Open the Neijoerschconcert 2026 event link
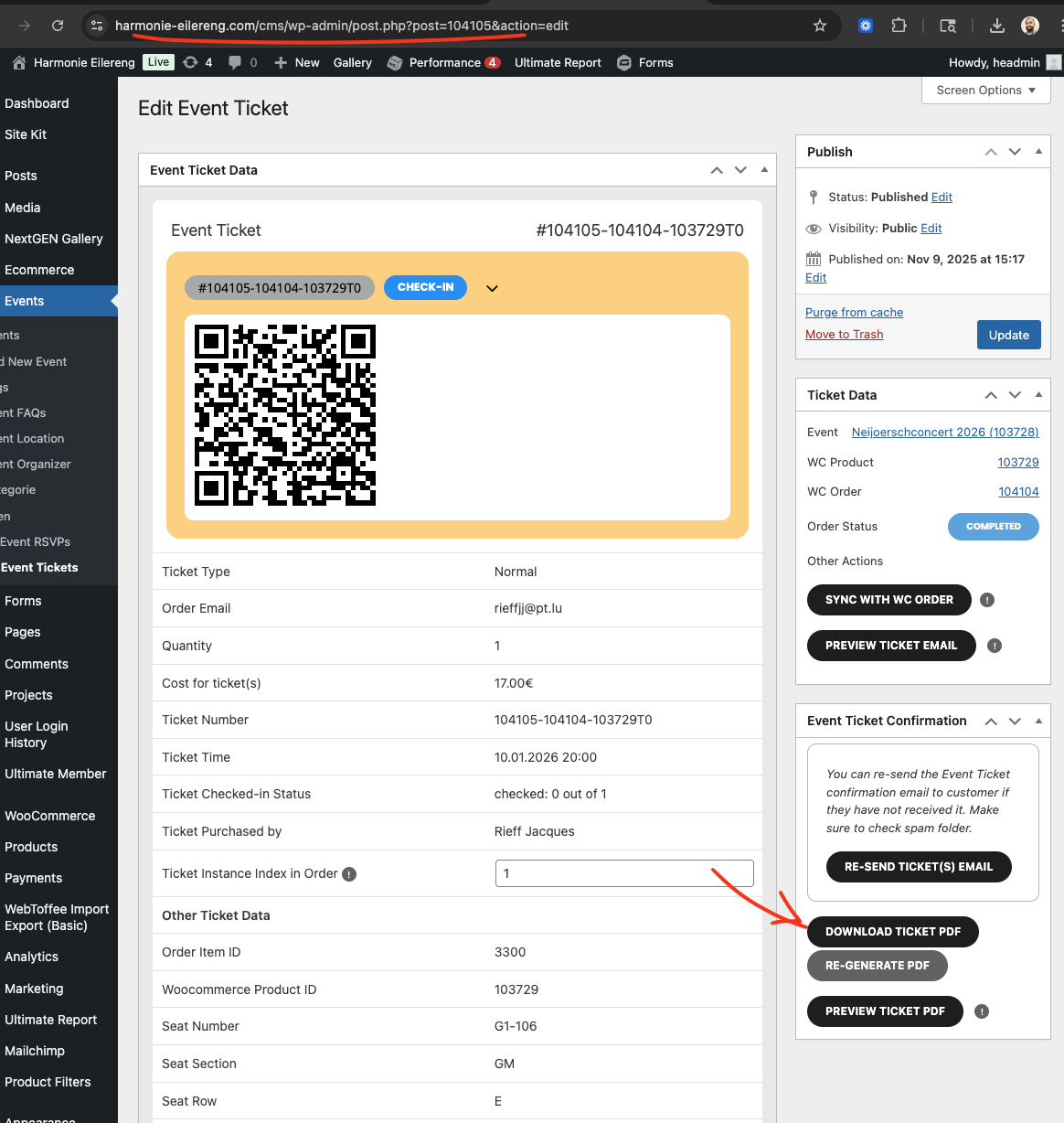 click(x=945, y=432)
